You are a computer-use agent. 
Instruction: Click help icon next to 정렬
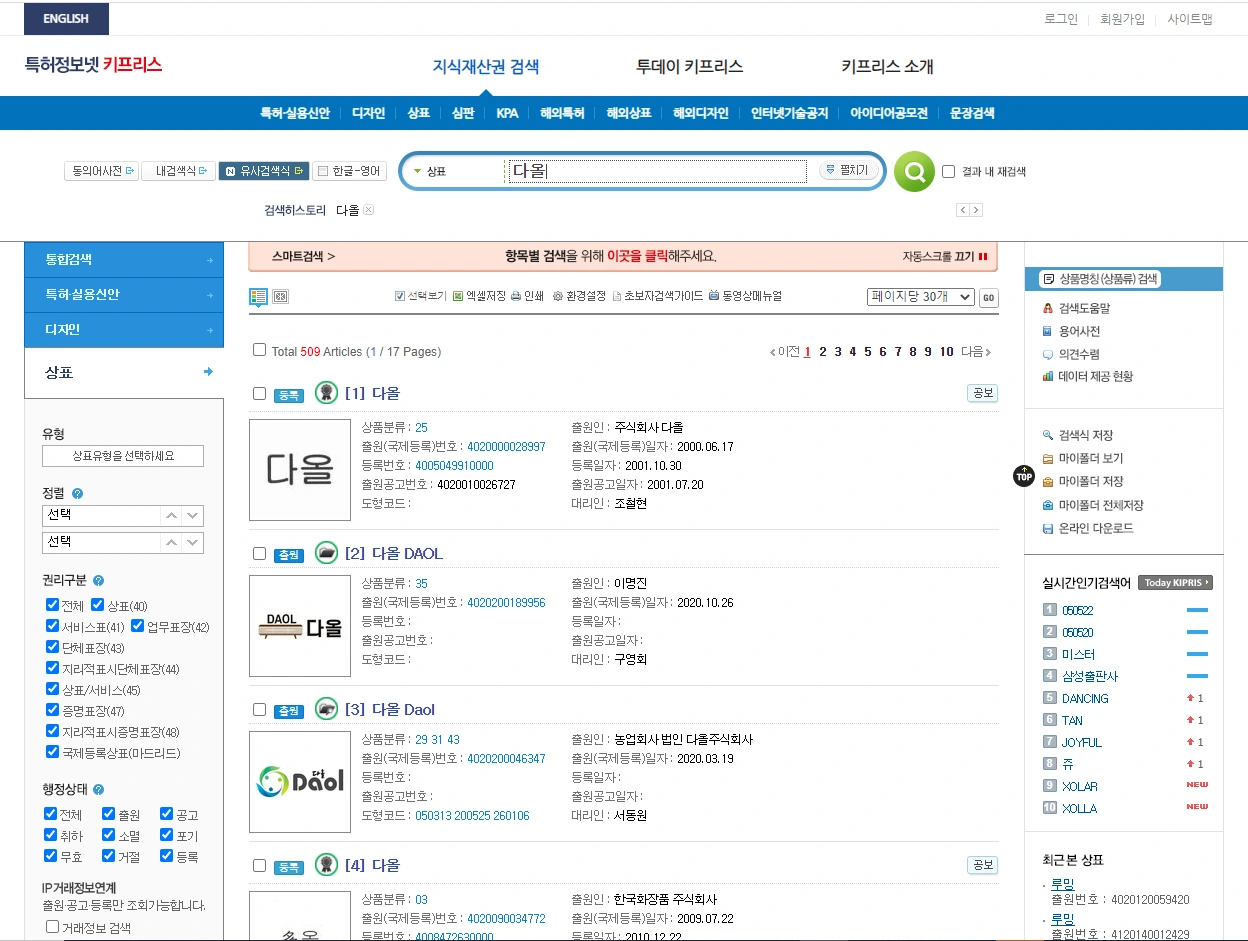[x=78, y=493]
